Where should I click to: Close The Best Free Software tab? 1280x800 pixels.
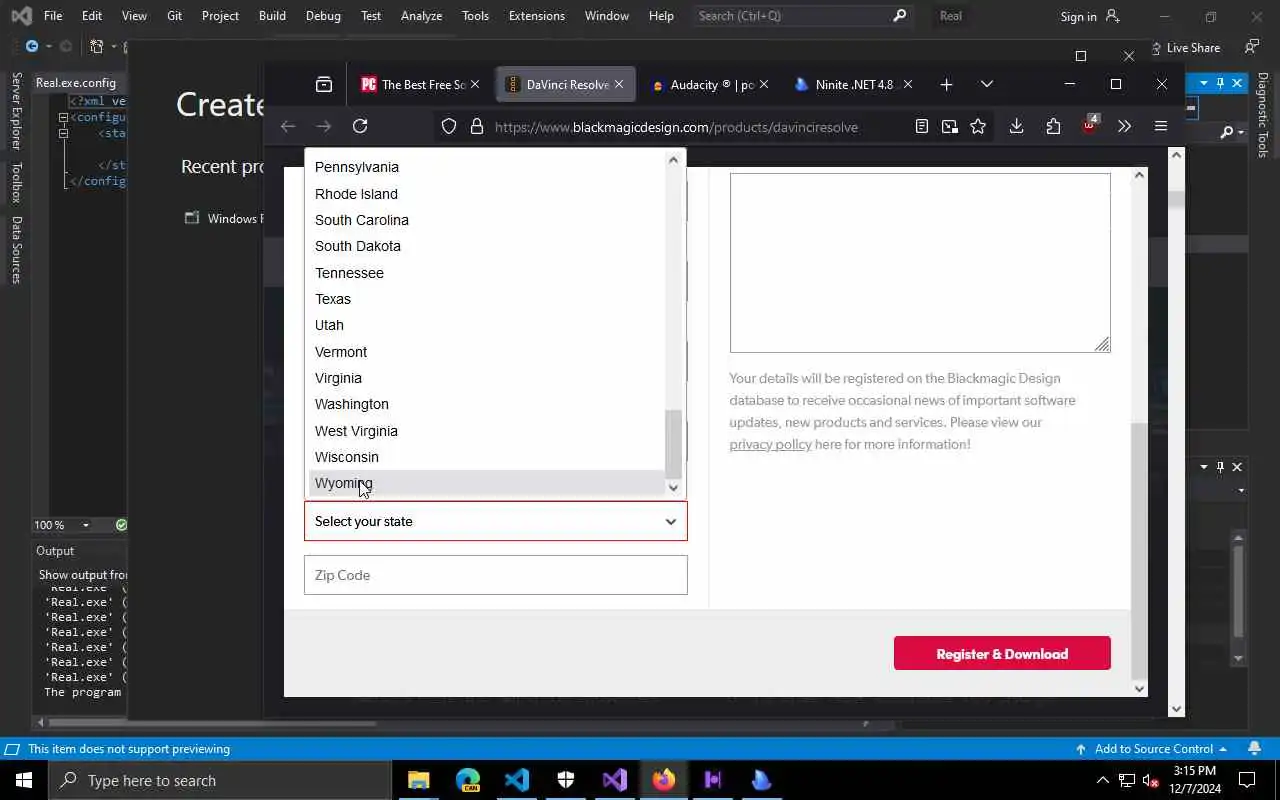[476, 85]
